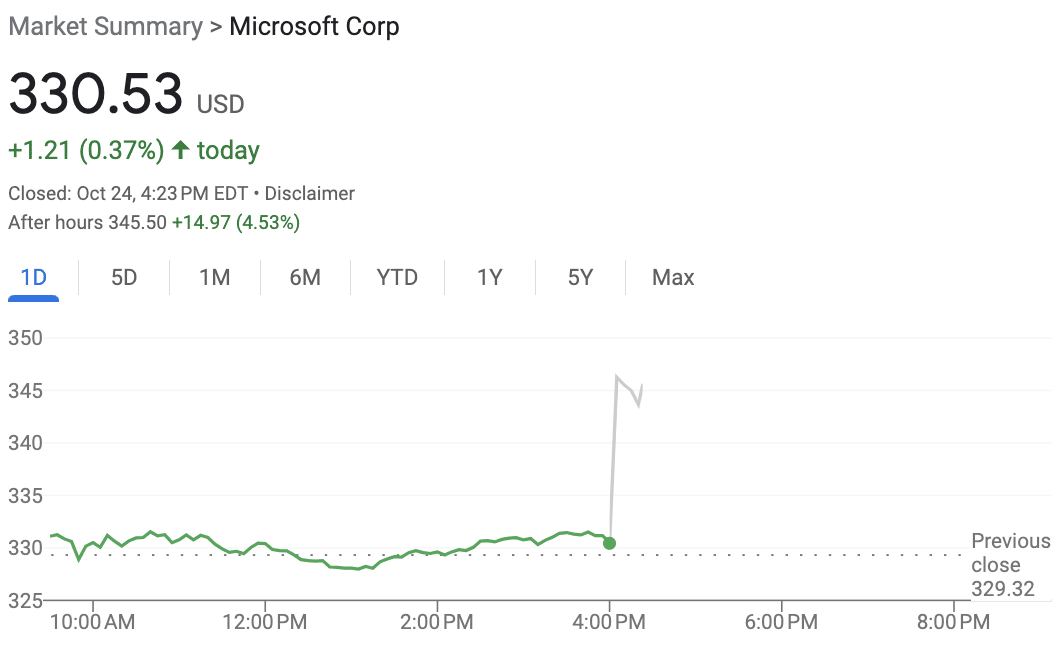Image resolution: width=1058 pixels, height=652 pixels.
Task: Show the 6M price history
Action: (305, 277)
